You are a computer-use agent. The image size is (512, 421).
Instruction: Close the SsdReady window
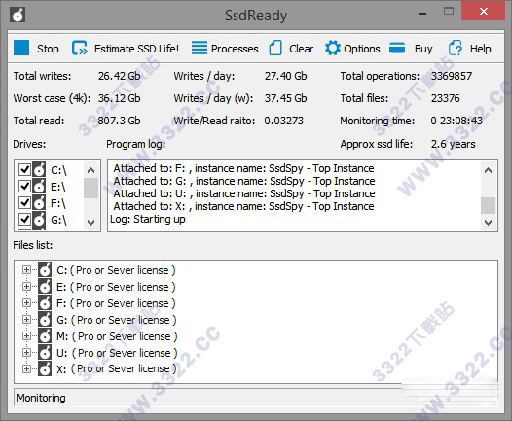pyautogui.click(x=483, y=12)
